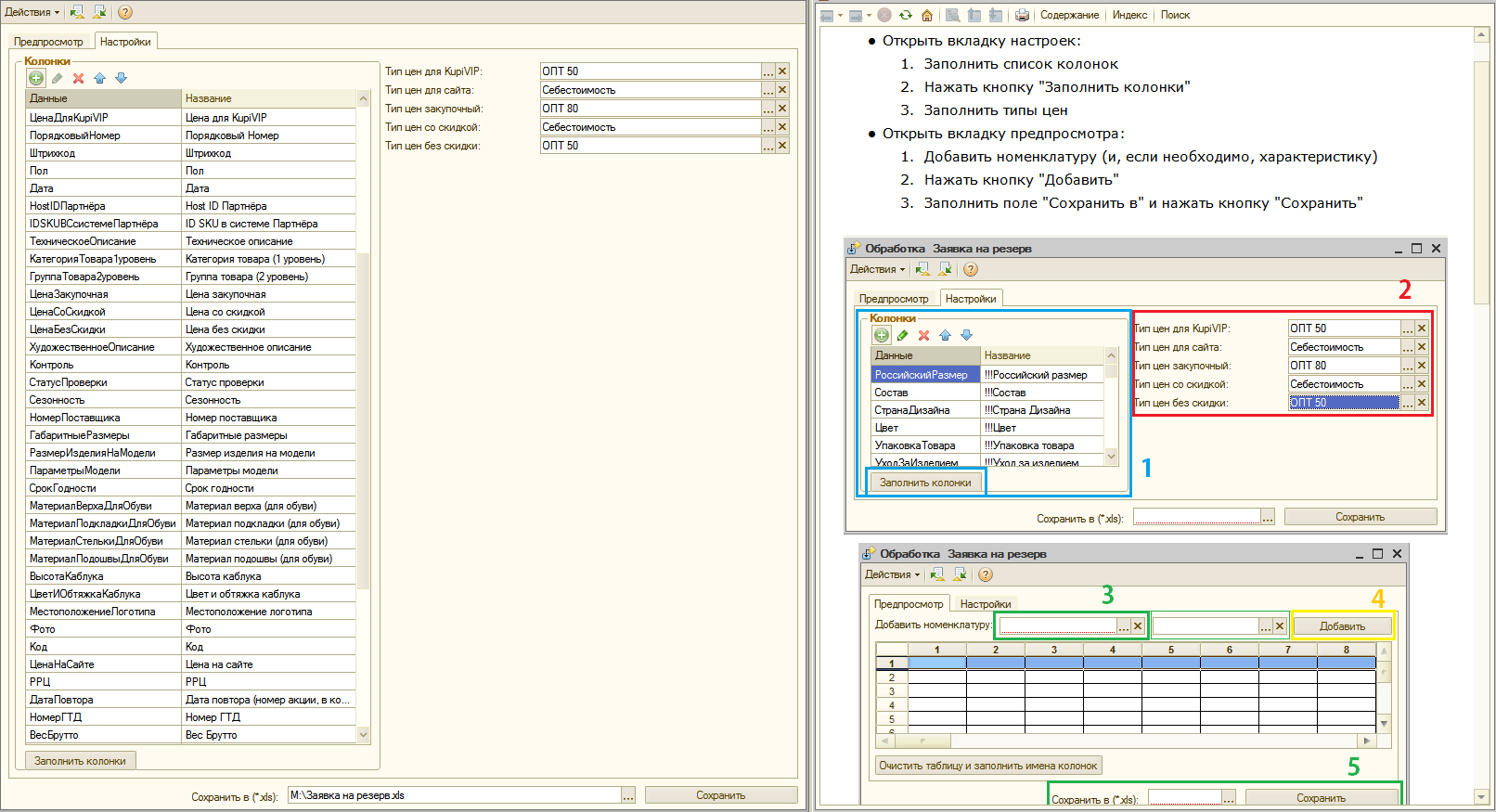This screenshot has width=1496, height=812.
Task: Click the refresh icon in help toolbar
Action: [906, 15]
